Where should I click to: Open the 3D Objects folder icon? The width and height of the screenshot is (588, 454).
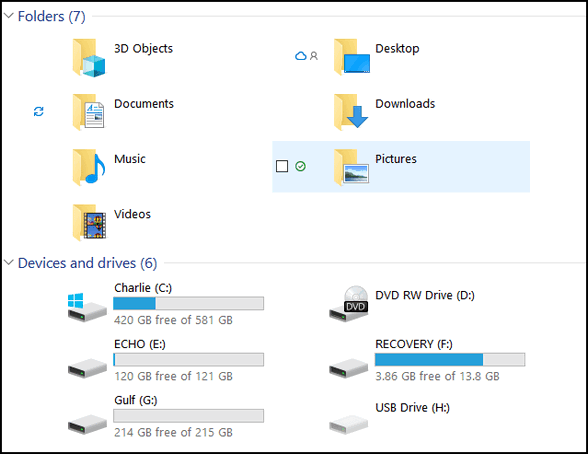coord(89,58)
